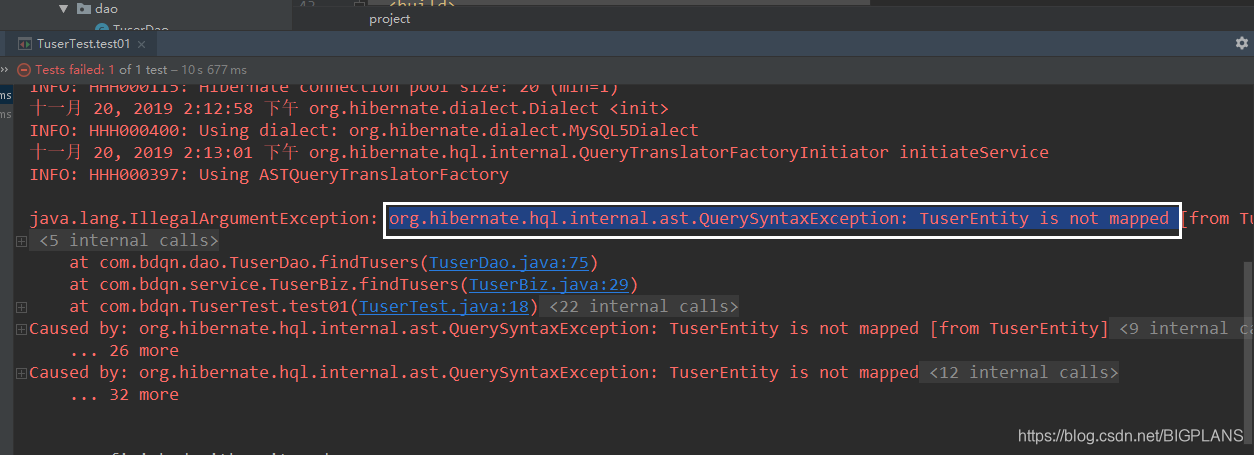Click the '... 32 more' line

(124, 394)
